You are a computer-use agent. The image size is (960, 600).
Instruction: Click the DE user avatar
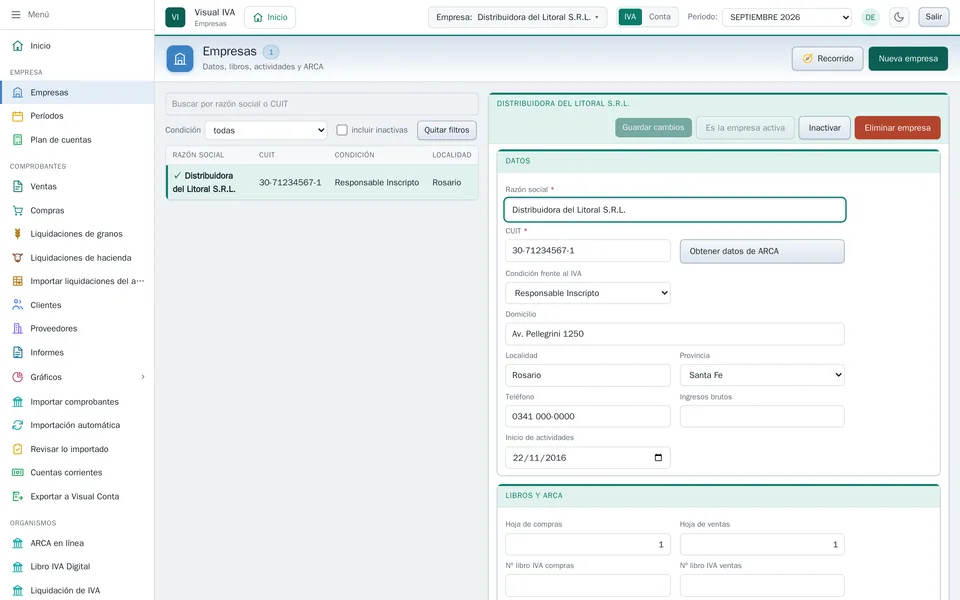(x=870, y=17)
